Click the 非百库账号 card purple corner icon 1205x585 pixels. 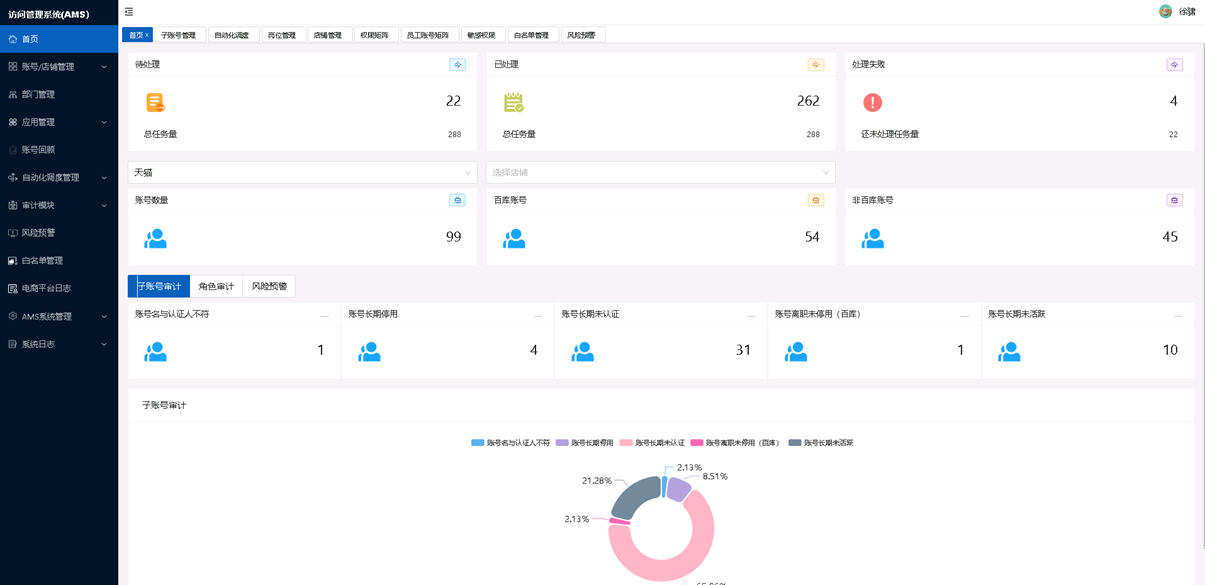(1174, 201)
